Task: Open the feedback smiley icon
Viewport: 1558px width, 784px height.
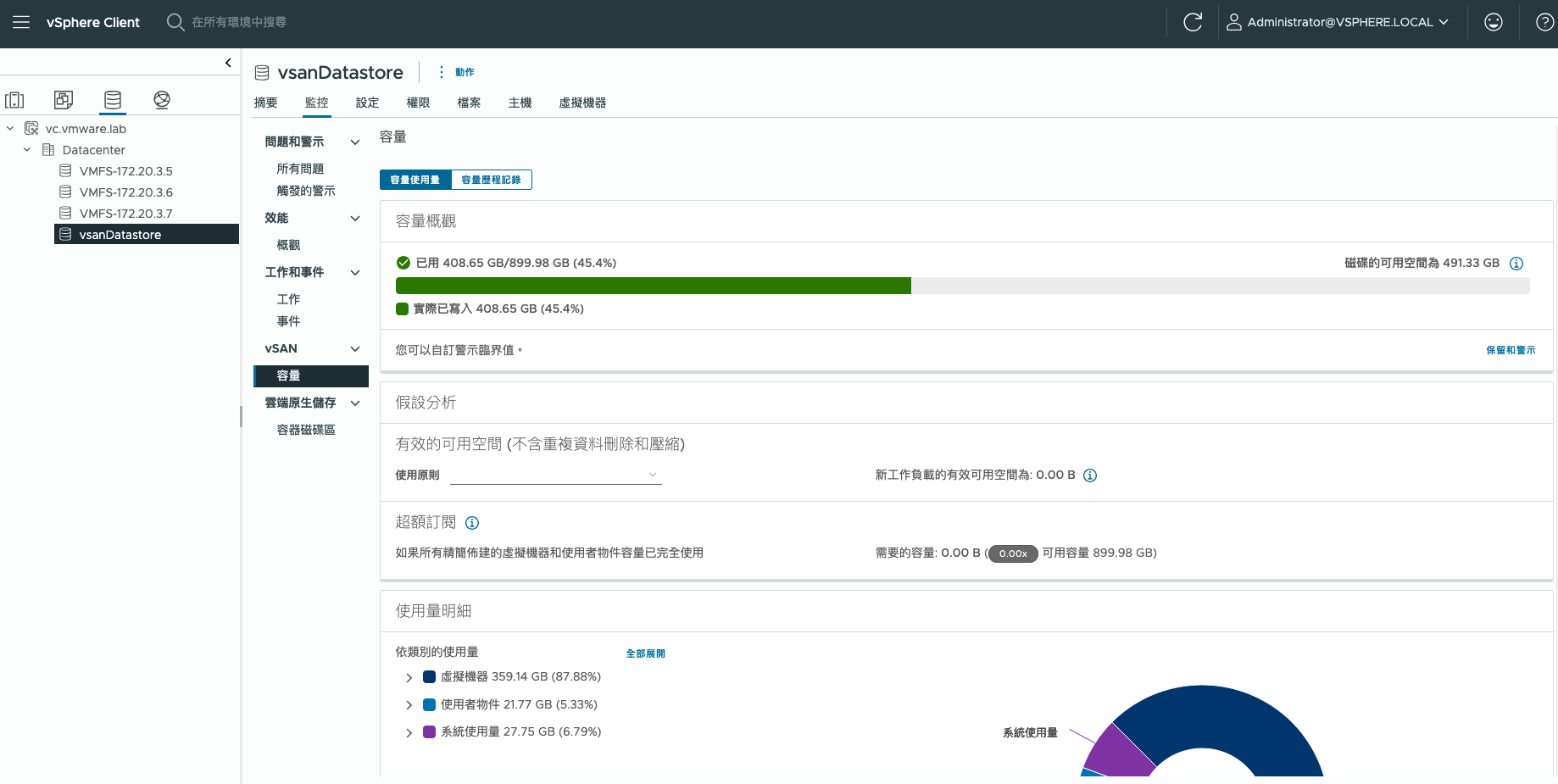Action: tap(1494, 22)
